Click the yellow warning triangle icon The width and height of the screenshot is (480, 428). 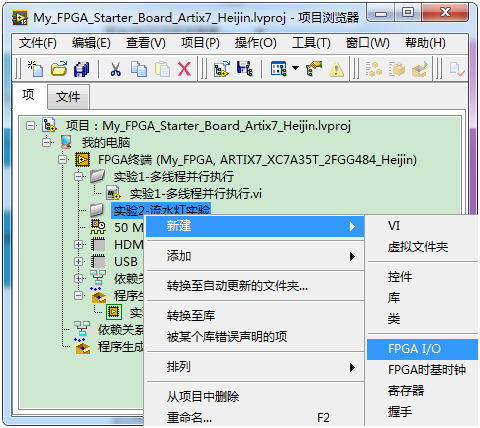[336, 69]
